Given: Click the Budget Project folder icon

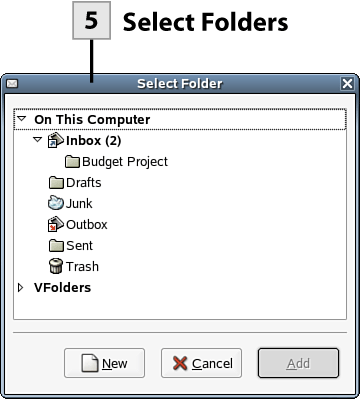Looking at the screenshot, I should click(x=72, y=162).
